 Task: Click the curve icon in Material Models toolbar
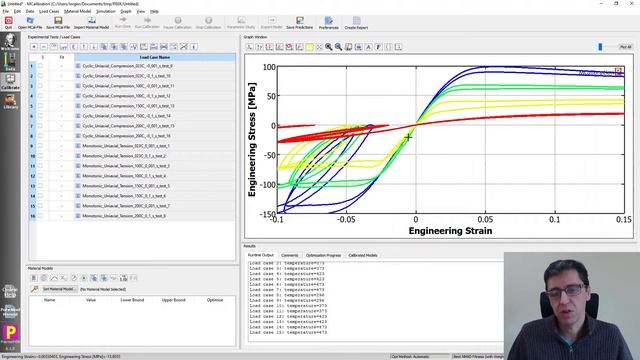pyautogui.click(x=54, y=278)
